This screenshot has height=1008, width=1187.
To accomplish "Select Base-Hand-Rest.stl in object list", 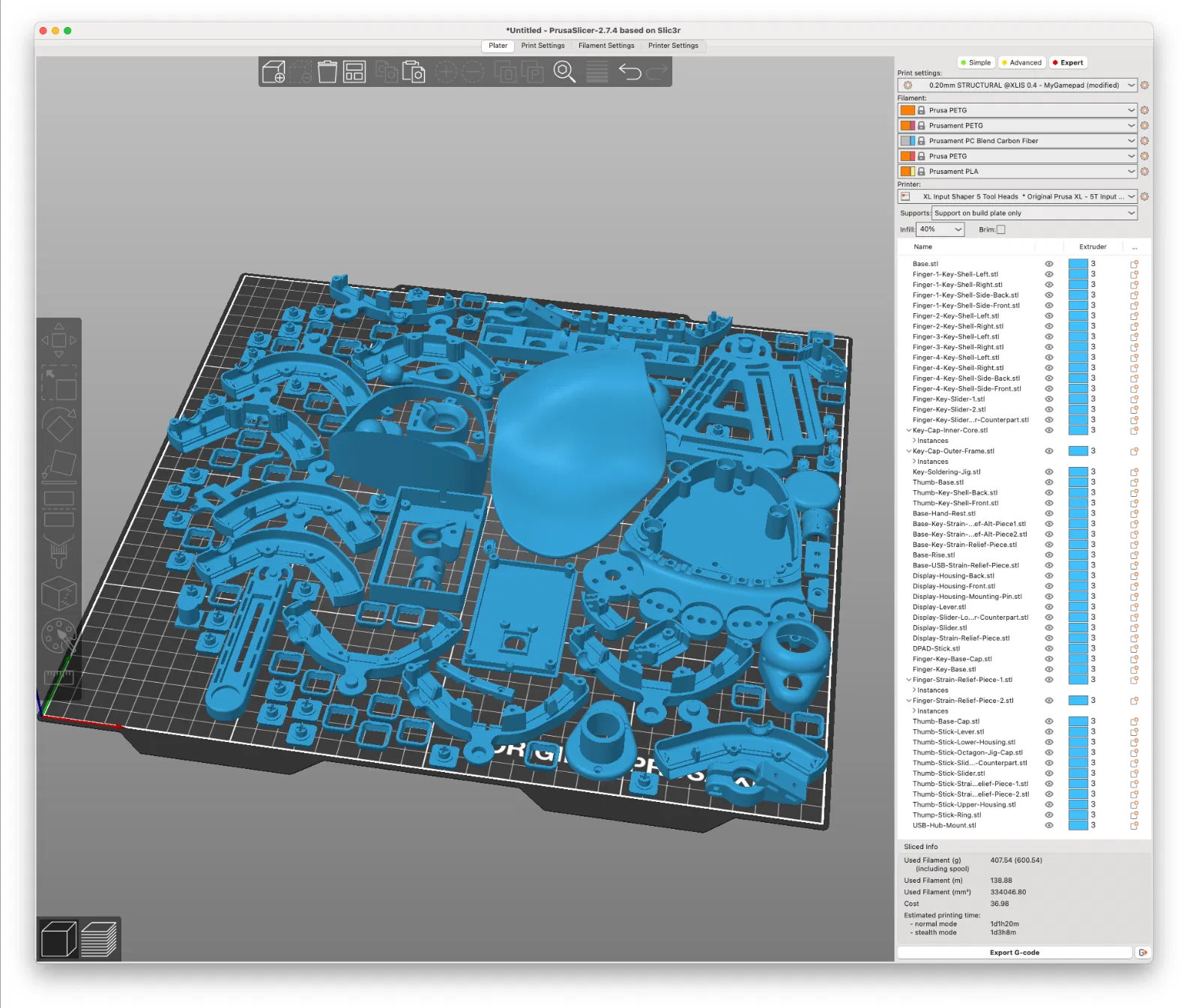I will (x=943, y=514).
